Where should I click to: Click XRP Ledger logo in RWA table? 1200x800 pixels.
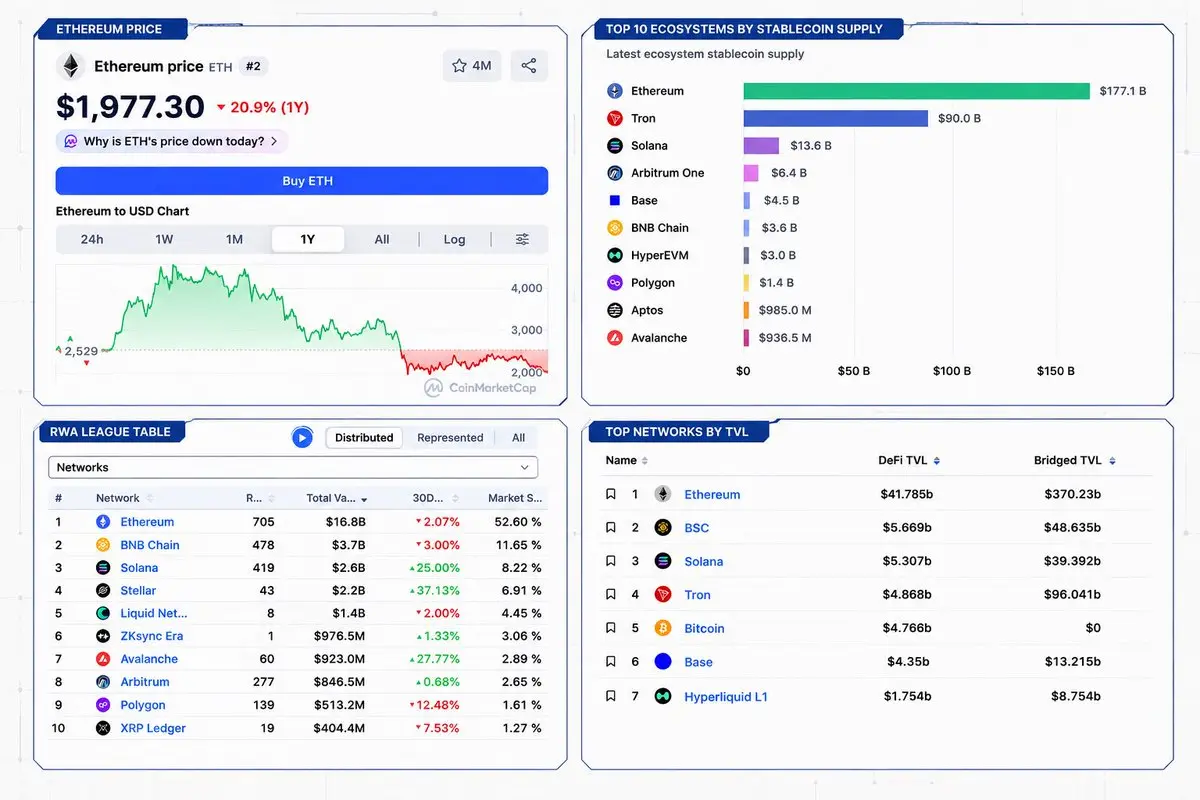103,728
